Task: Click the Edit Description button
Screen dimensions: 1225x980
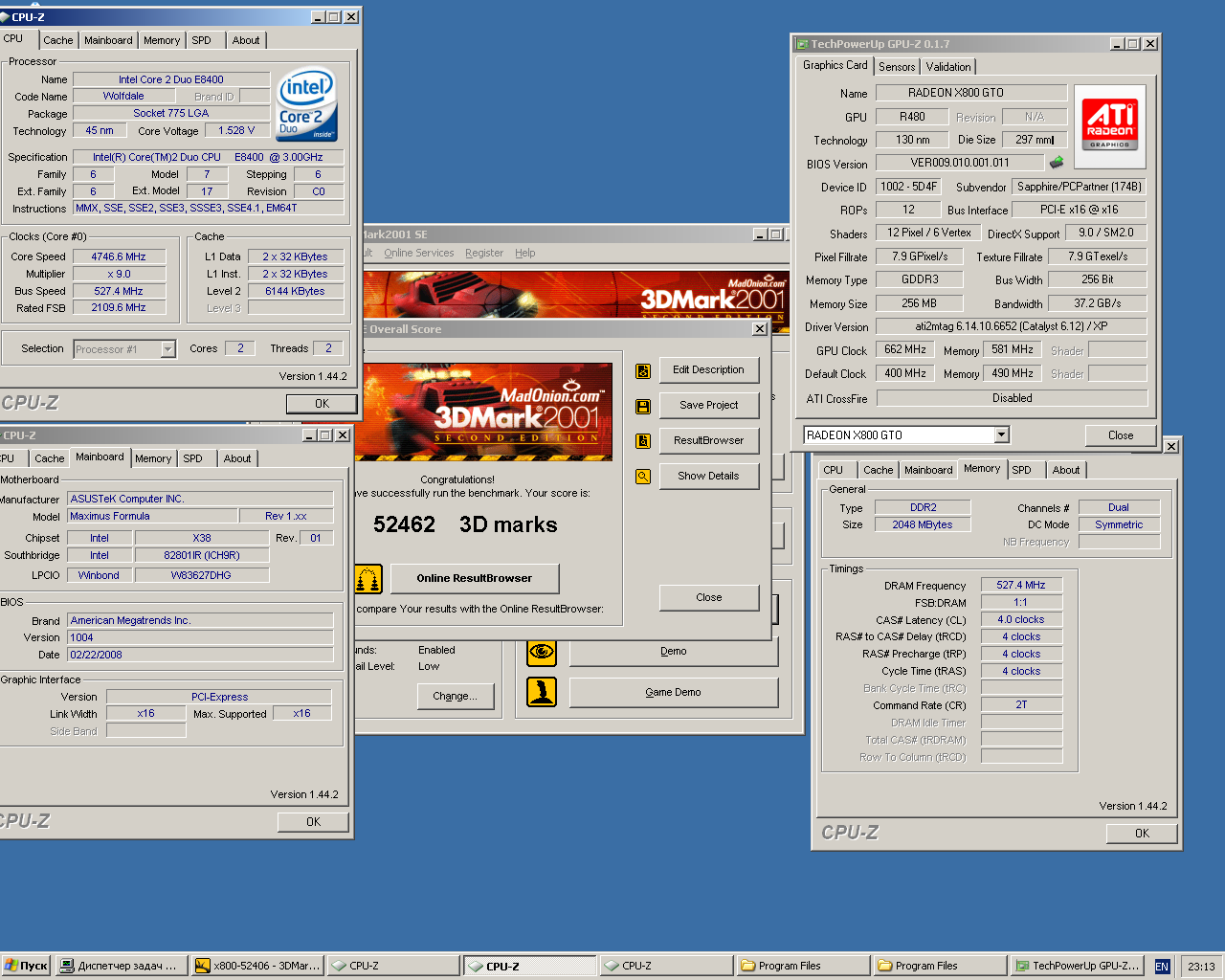Action: pyautogui.click(x=709, y=370)
